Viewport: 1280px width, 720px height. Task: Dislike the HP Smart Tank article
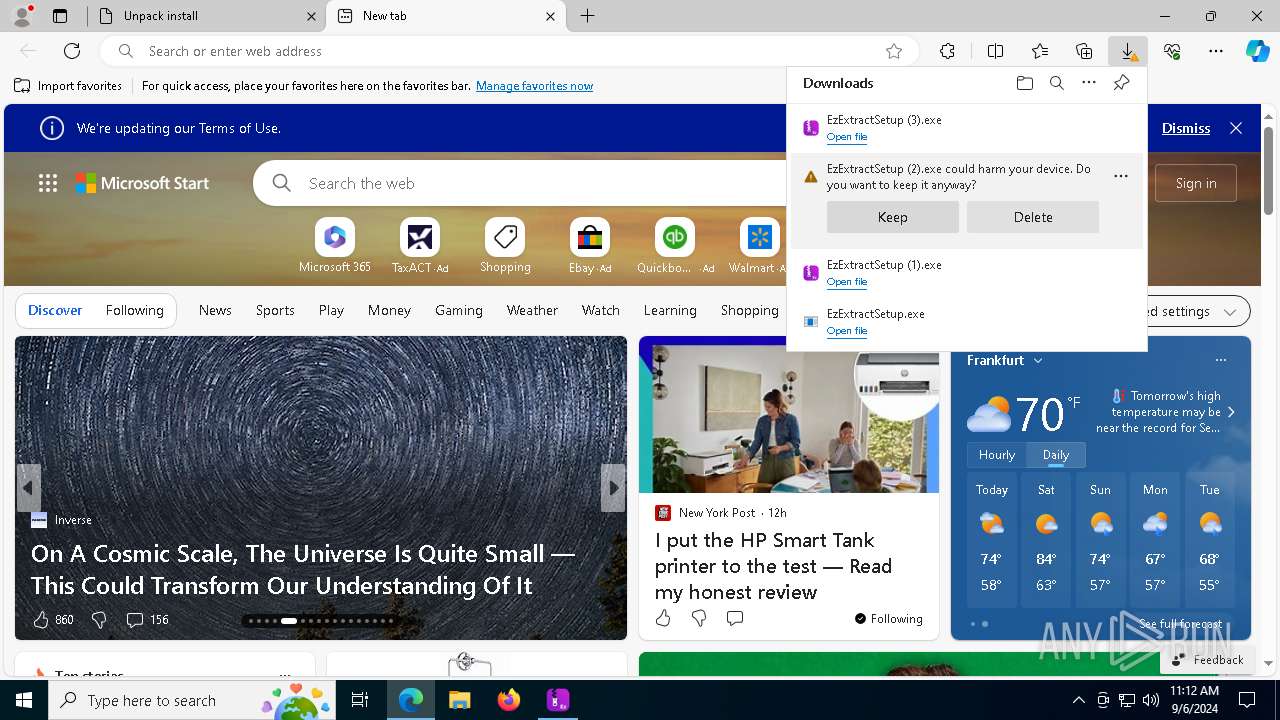pyautogui.click(x=699, y=619)
